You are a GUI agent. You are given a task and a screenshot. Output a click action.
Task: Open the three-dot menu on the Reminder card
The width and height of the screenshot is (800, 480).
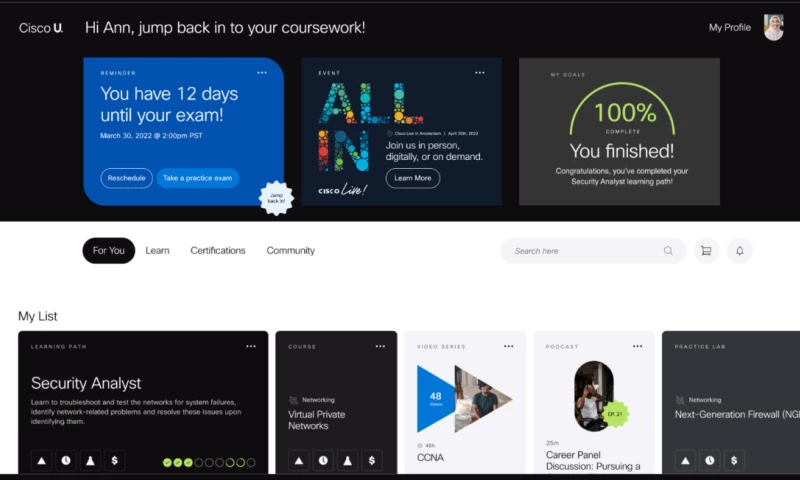tap(262, 72)
